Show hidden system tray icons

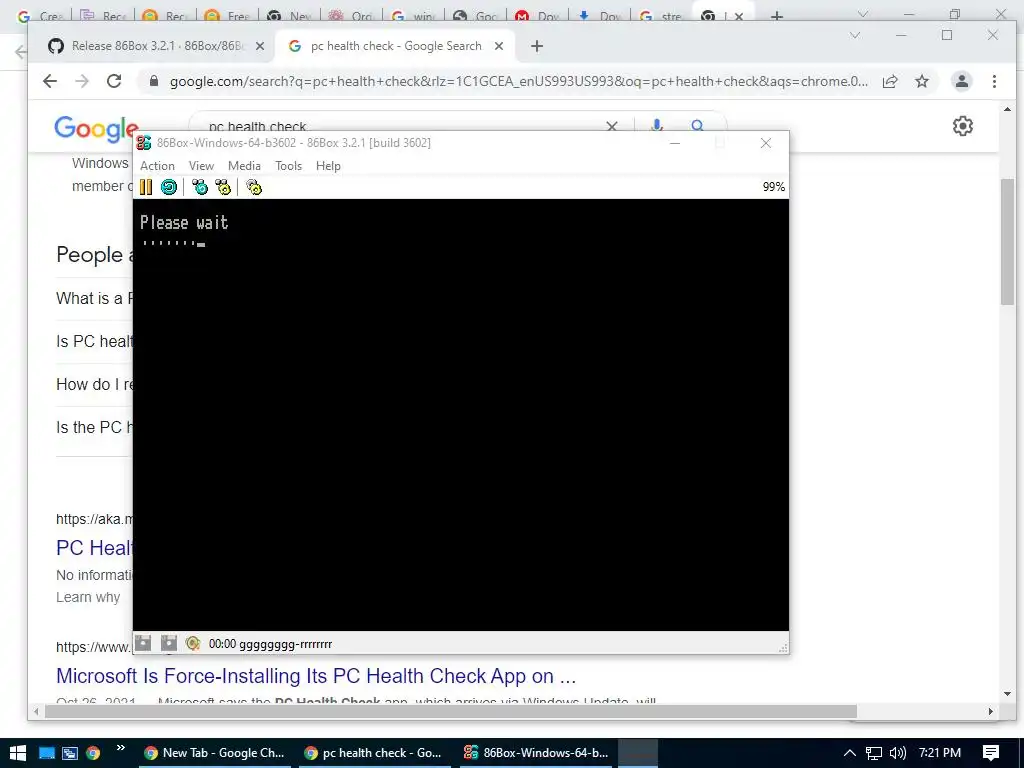click(x=850, y=753)
